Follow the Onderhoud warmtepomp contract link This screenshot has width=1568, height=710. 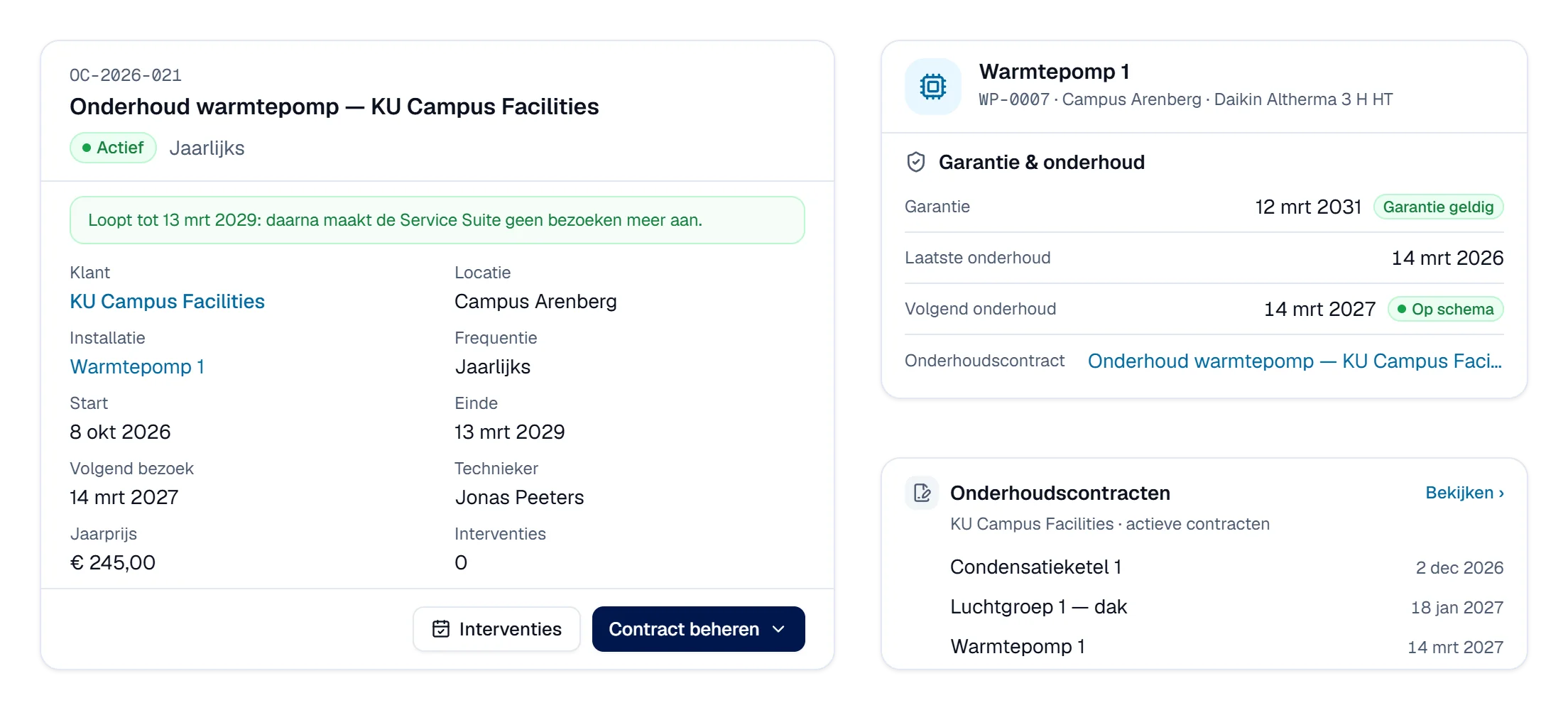click(x=1295, y=361)
